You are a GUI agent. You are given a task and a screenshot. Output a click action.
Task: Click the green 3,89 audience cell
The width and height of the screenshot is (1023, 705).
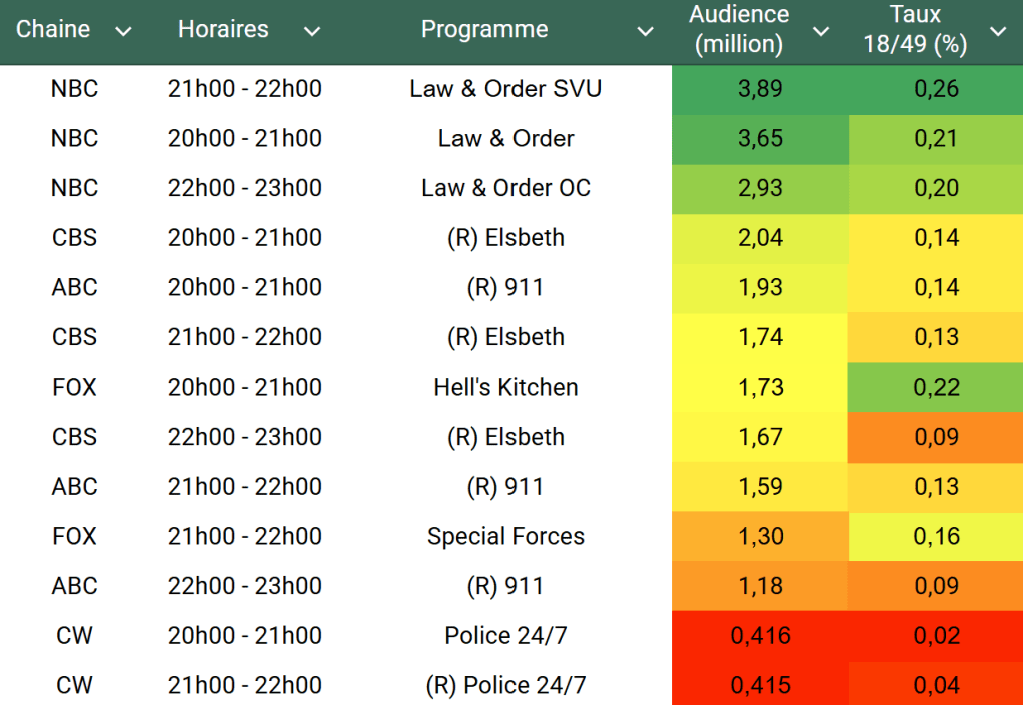click(760, 89)
